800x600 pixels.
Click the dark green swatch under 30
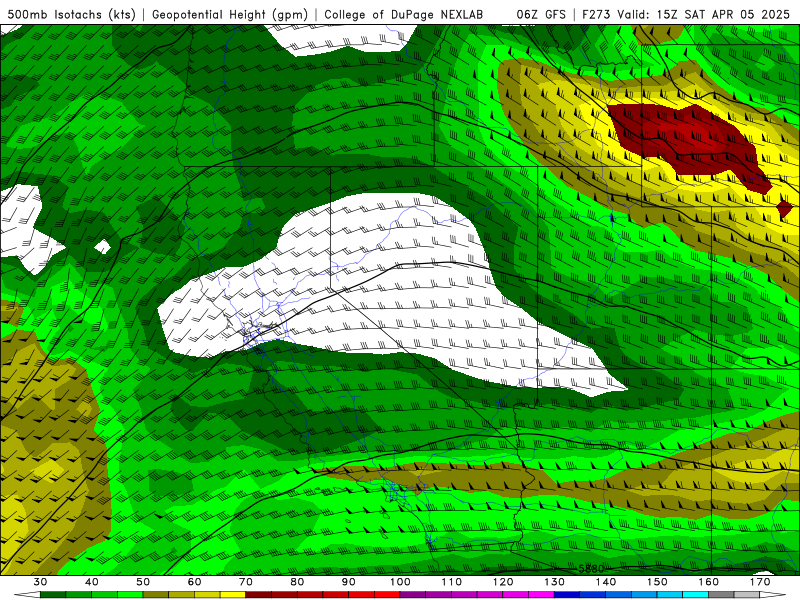[x=53, y=595]
